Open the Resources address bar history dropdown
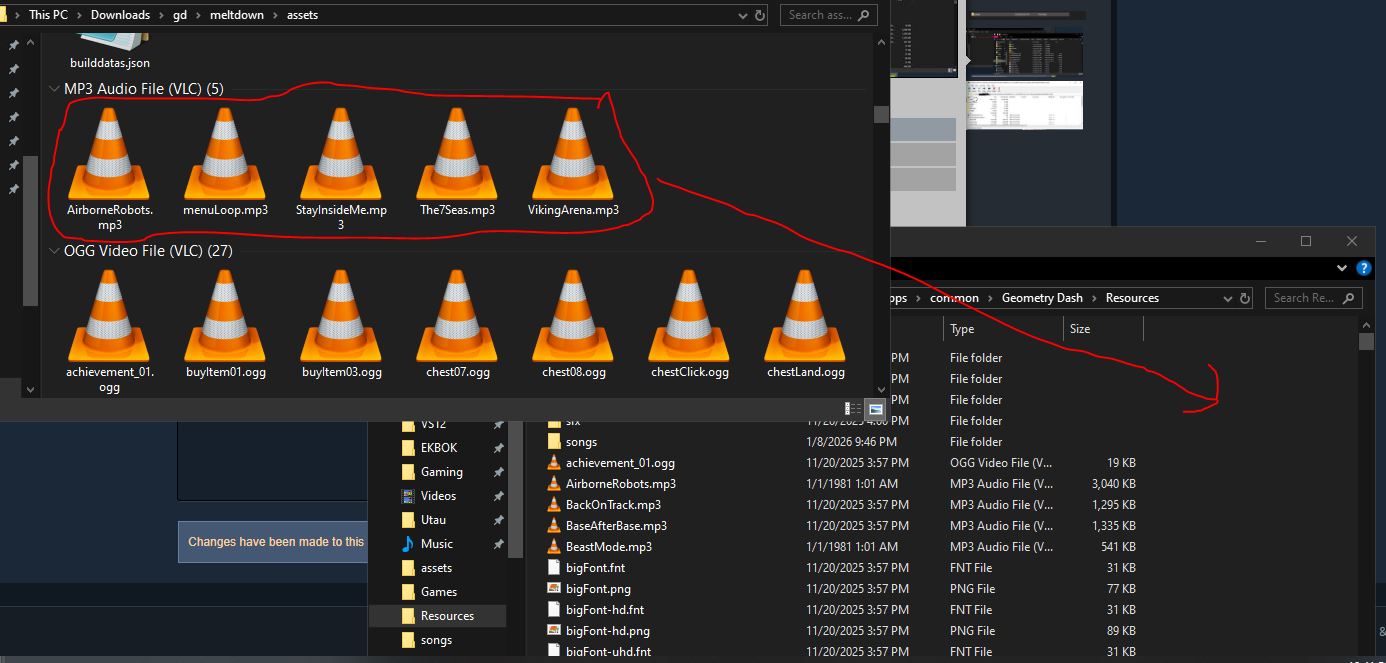 pyautogui.click(x=1227, y=298)
